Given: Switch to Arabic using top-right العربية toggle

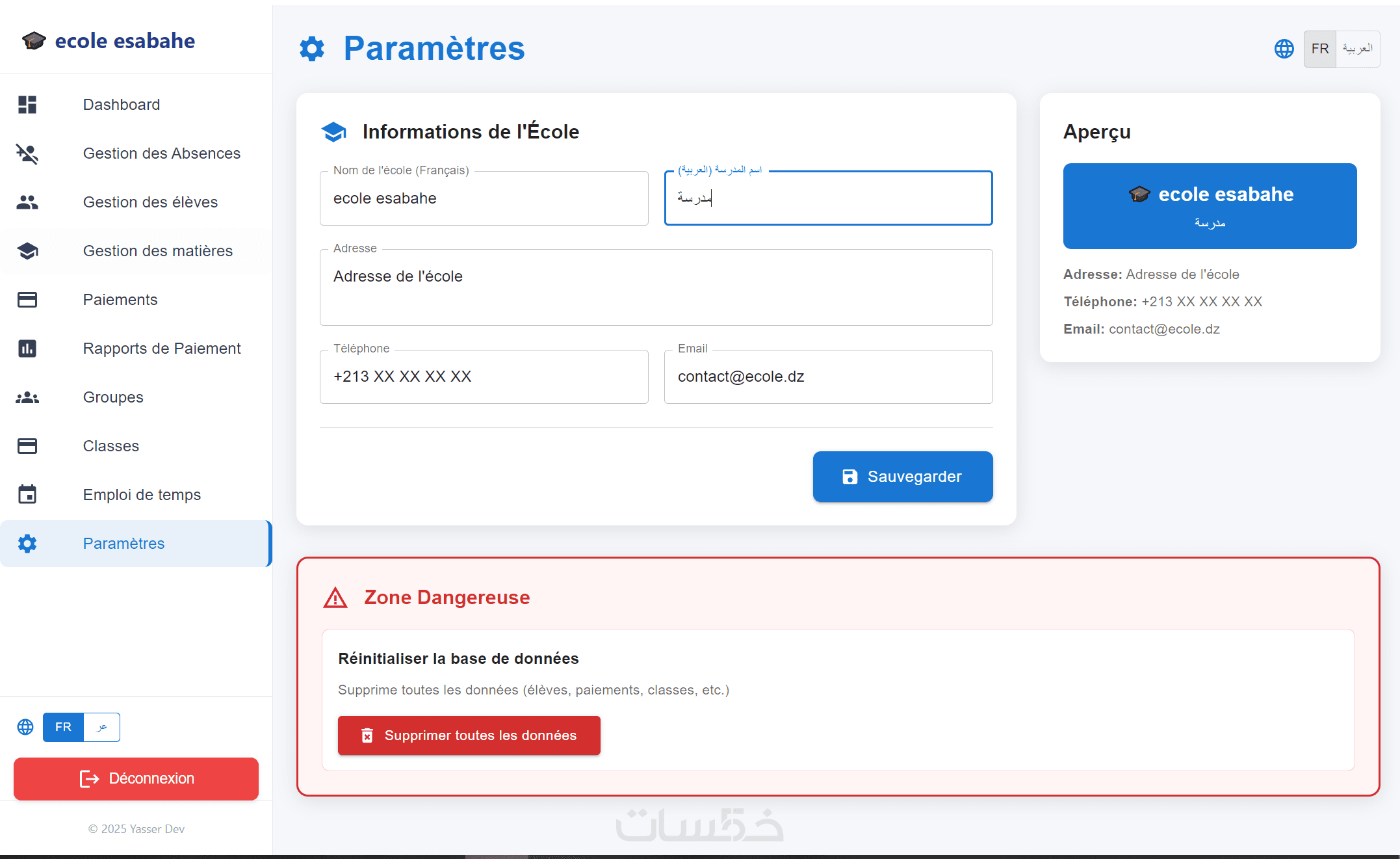Looking at the screenshot, I should [1358, 49].
